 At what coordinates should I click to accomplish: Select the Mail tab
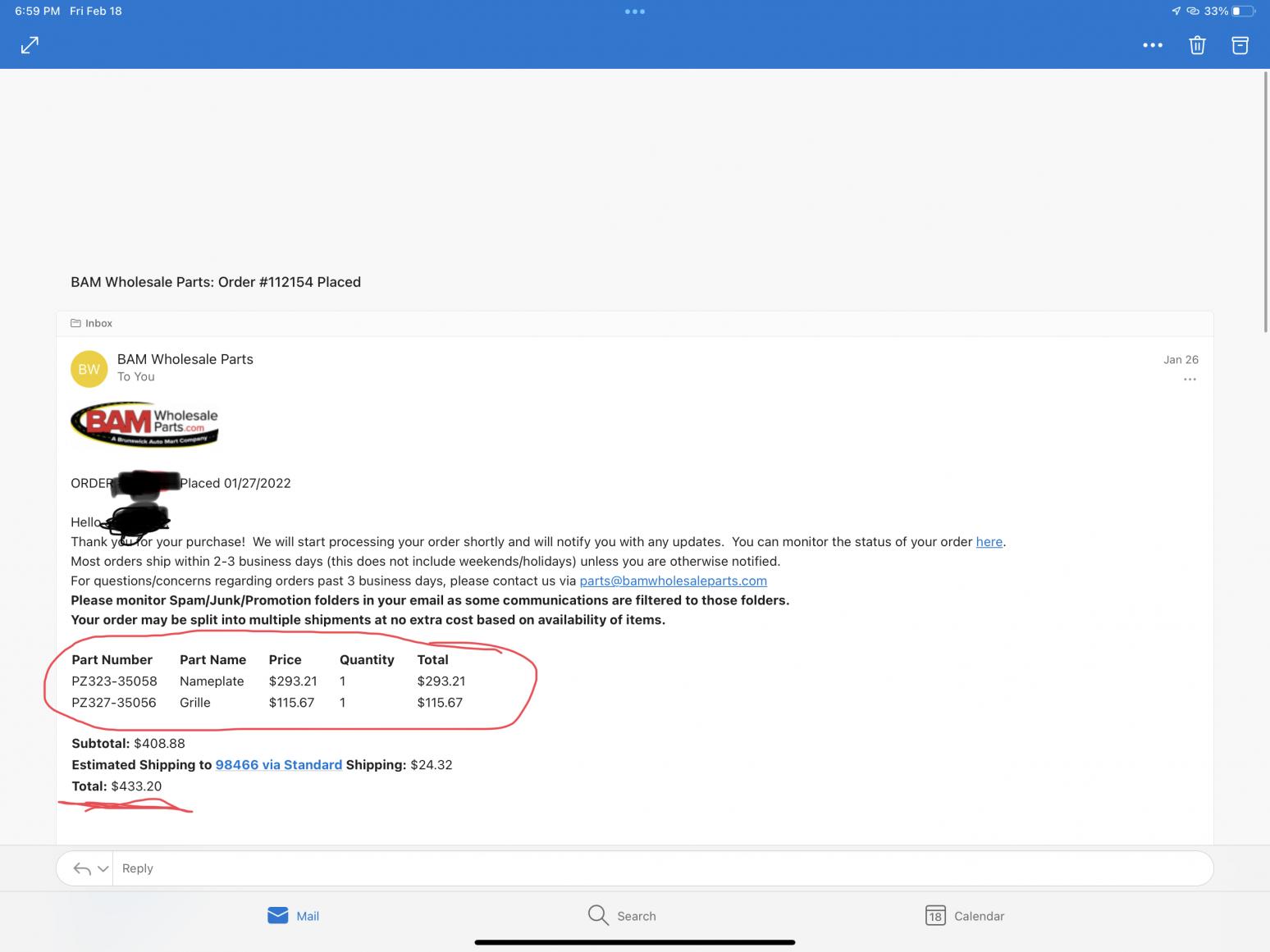click(293, 916)
